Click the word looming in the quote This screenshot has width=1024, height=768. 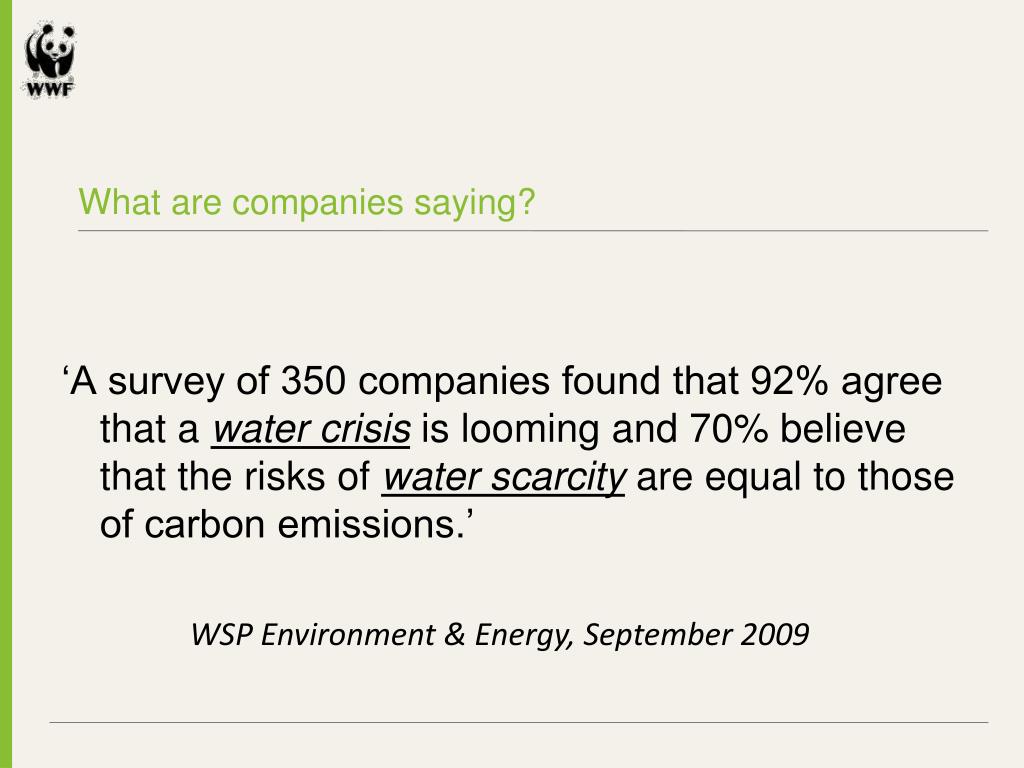tap(526, 430)
